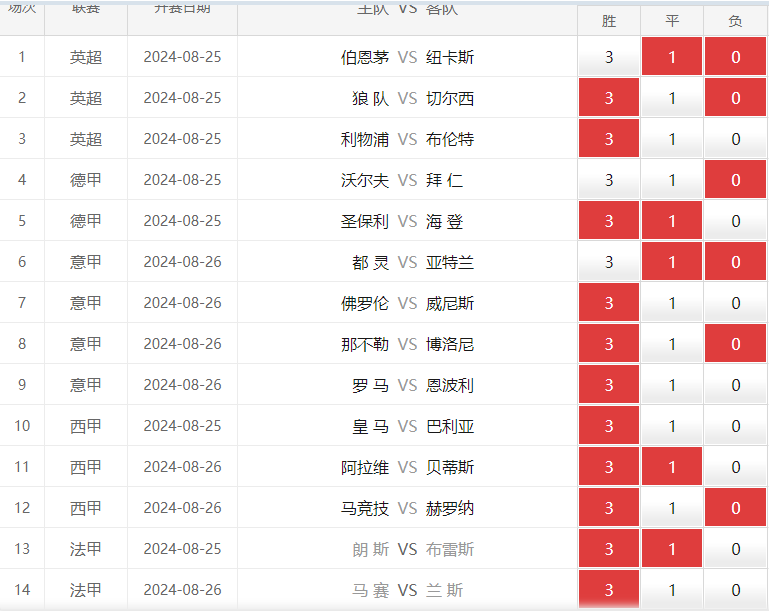Select draw (1) for 狼队 VS 切尔西
The image size is (769, 612).
(x=672, y=98)
